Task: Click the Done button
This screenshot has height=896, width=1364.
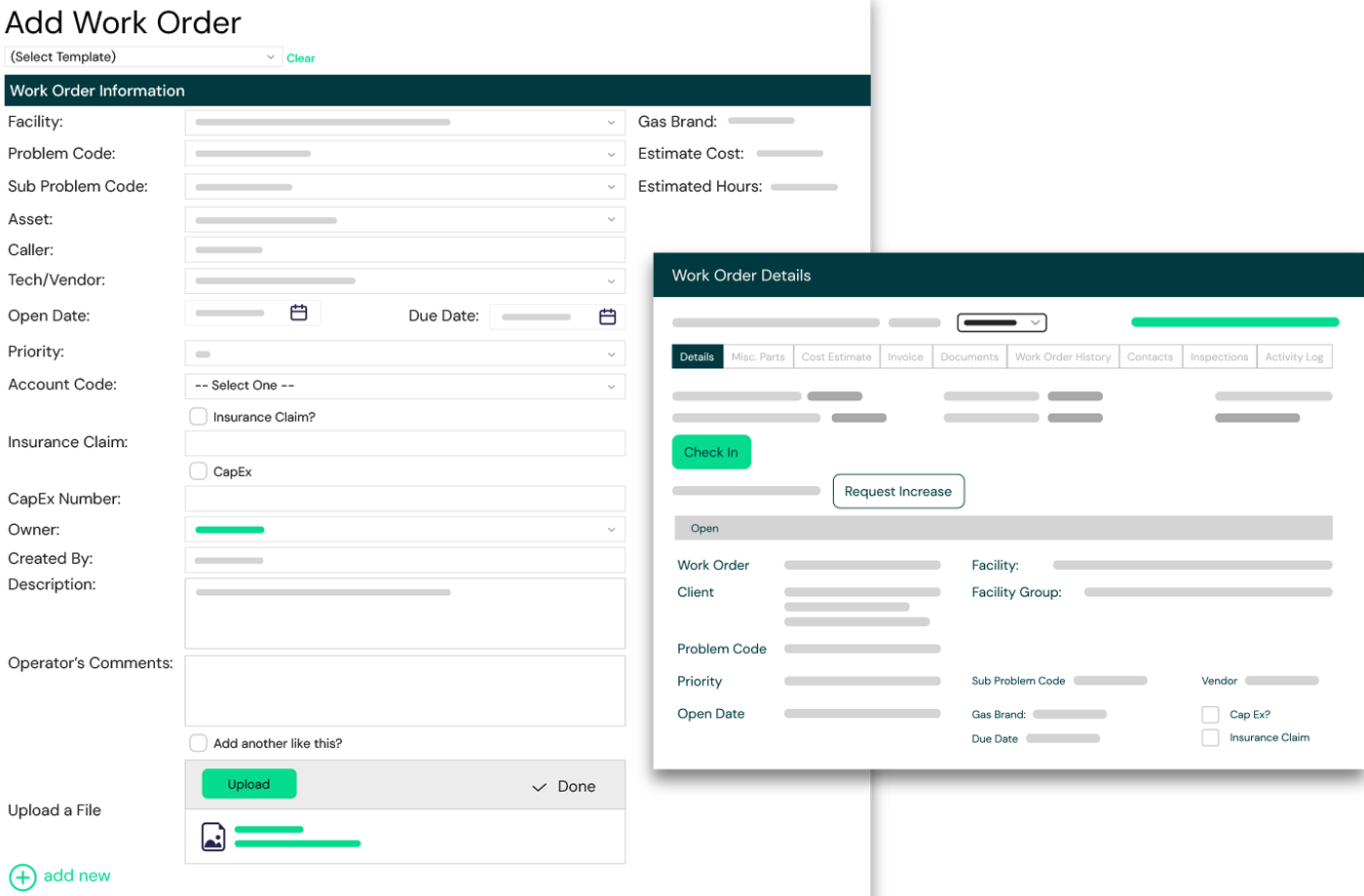Action: 564,787
